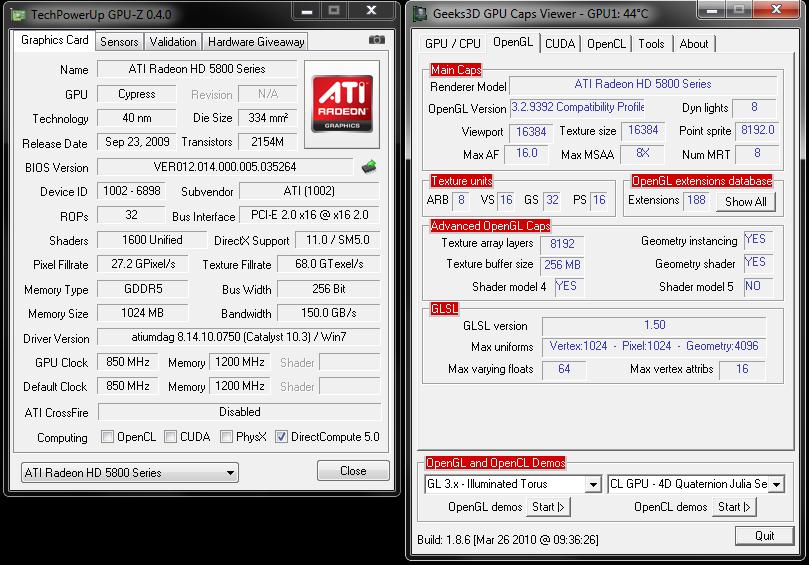
Task: Click the BIOS save chip icon
Action: [x=369, y=167]
